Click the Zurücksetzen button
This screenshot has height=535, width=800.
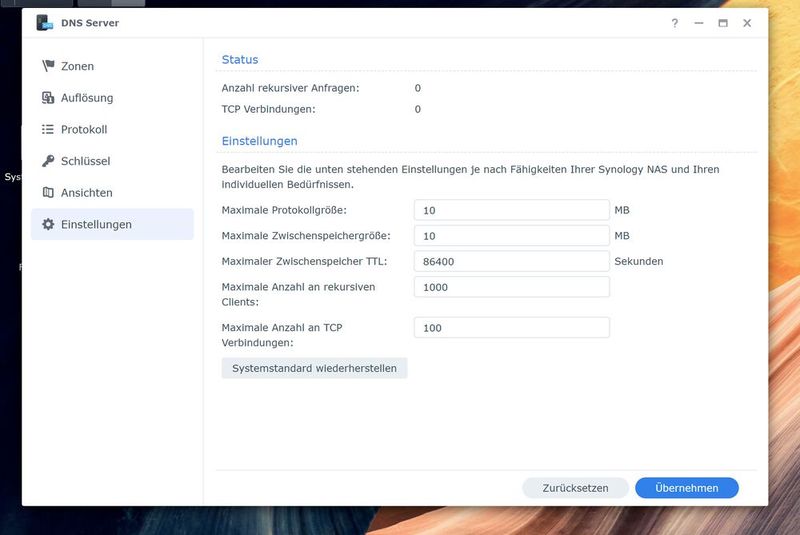click(x=575, y=488)
